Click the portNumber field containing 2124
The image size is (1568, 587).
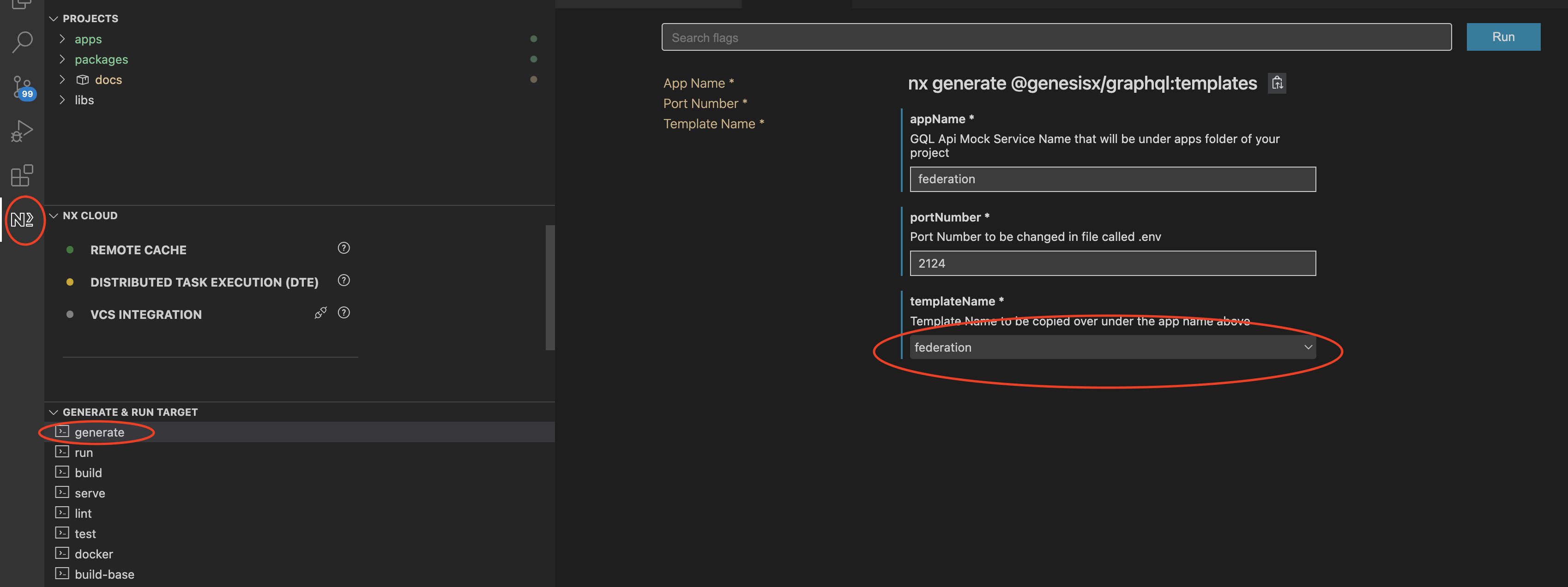pyautogui.click(x=1112, y=264)
